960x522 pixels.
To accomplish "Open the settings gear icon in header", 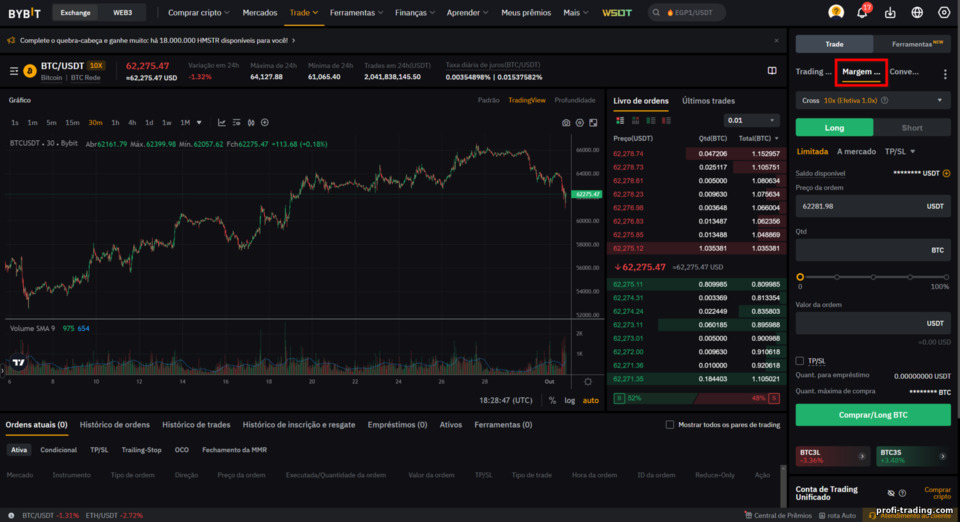I will 943,13.
